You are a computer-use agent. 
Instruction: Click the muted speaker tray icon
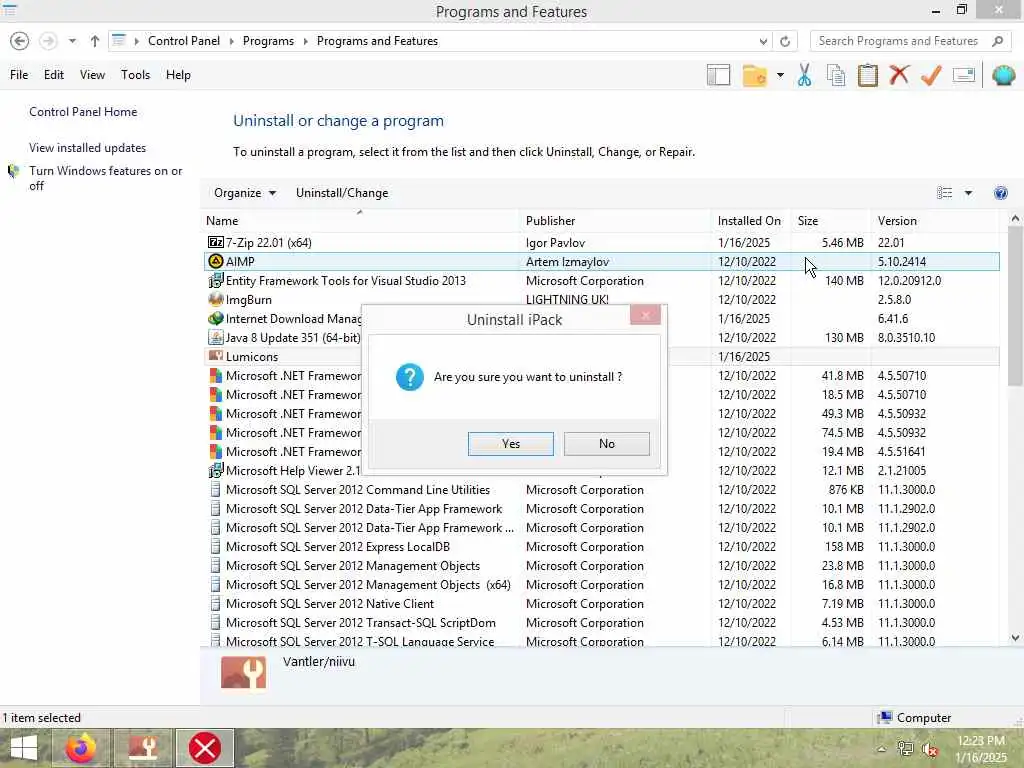coord(929,749)
